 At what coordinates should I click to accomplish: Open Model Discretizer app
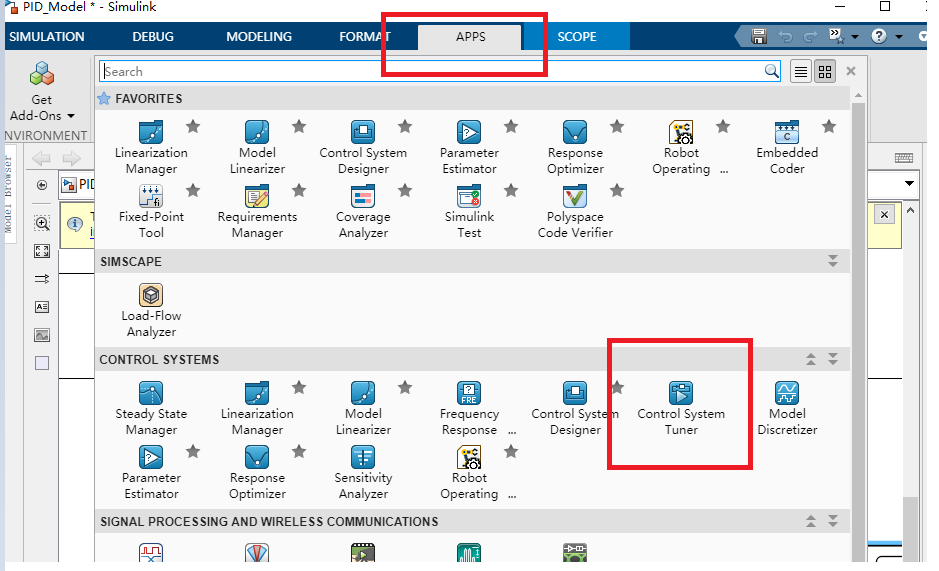click(x=787, y=408)
